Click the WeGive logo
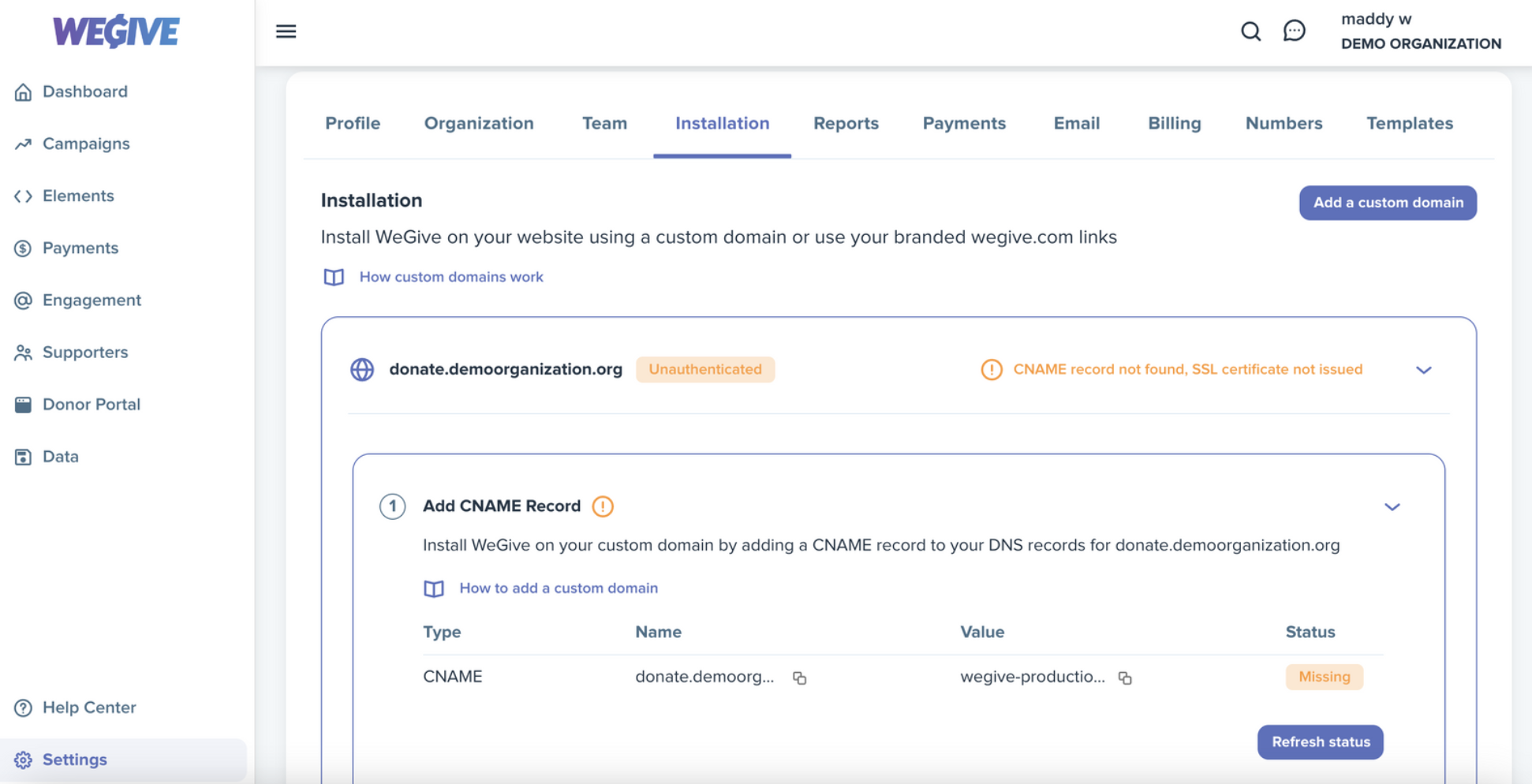 tap(116, 32)
